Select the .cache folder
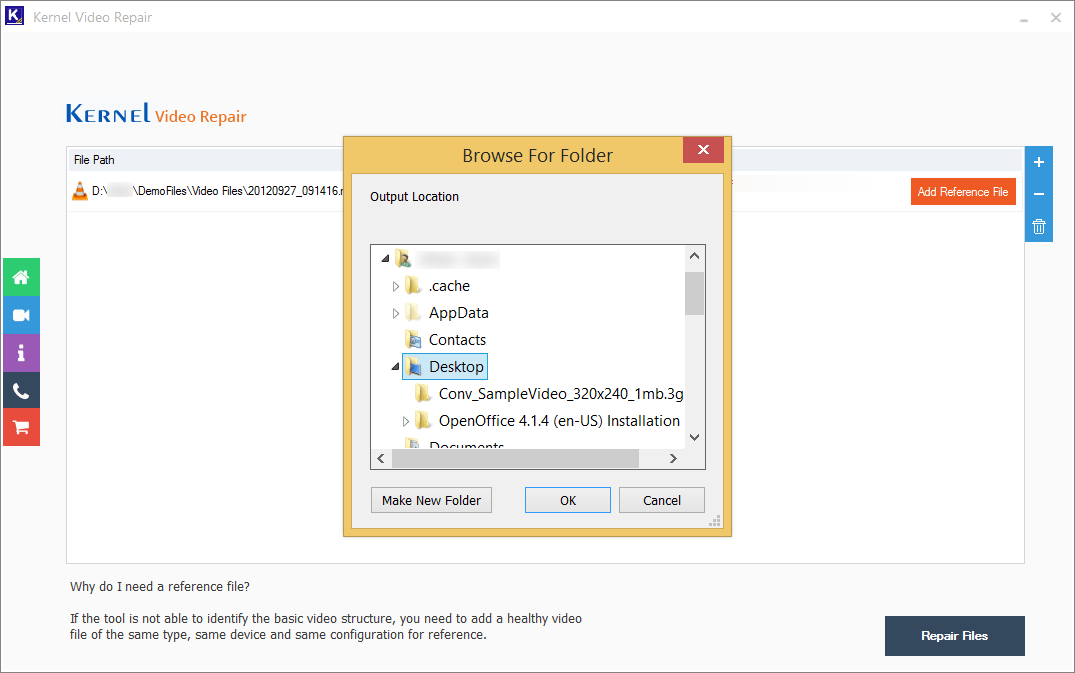The height and width of the screenshot is (673, 1075). pyautogui.click(x=449, y=286)
